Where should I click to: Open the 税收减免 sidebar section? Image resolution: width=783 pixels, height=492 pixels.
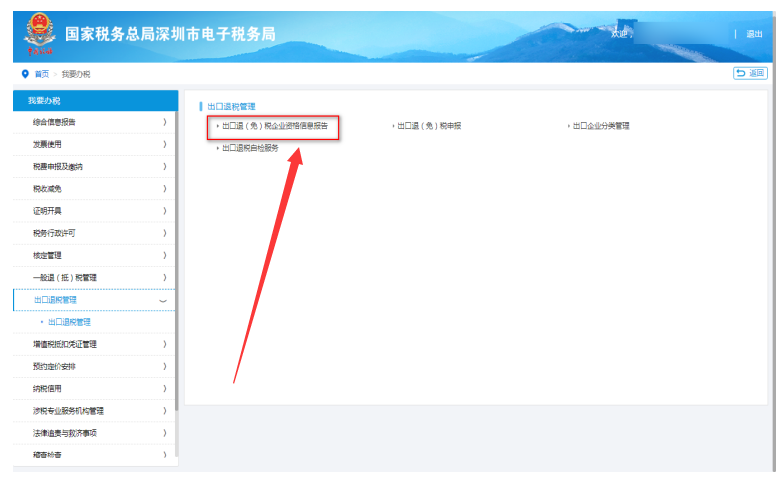[95, 188]
